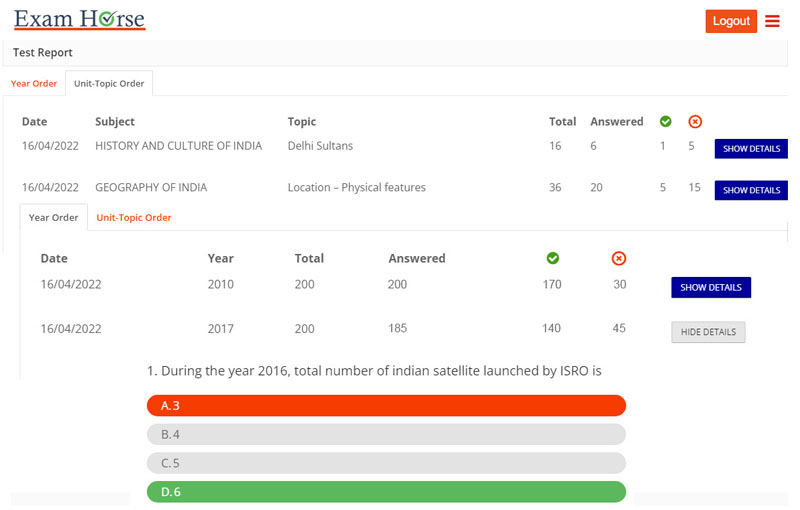Viewport: 800px width, 510px height.
Task: Click red cross icon in year table header
Action: click(618, 258)
